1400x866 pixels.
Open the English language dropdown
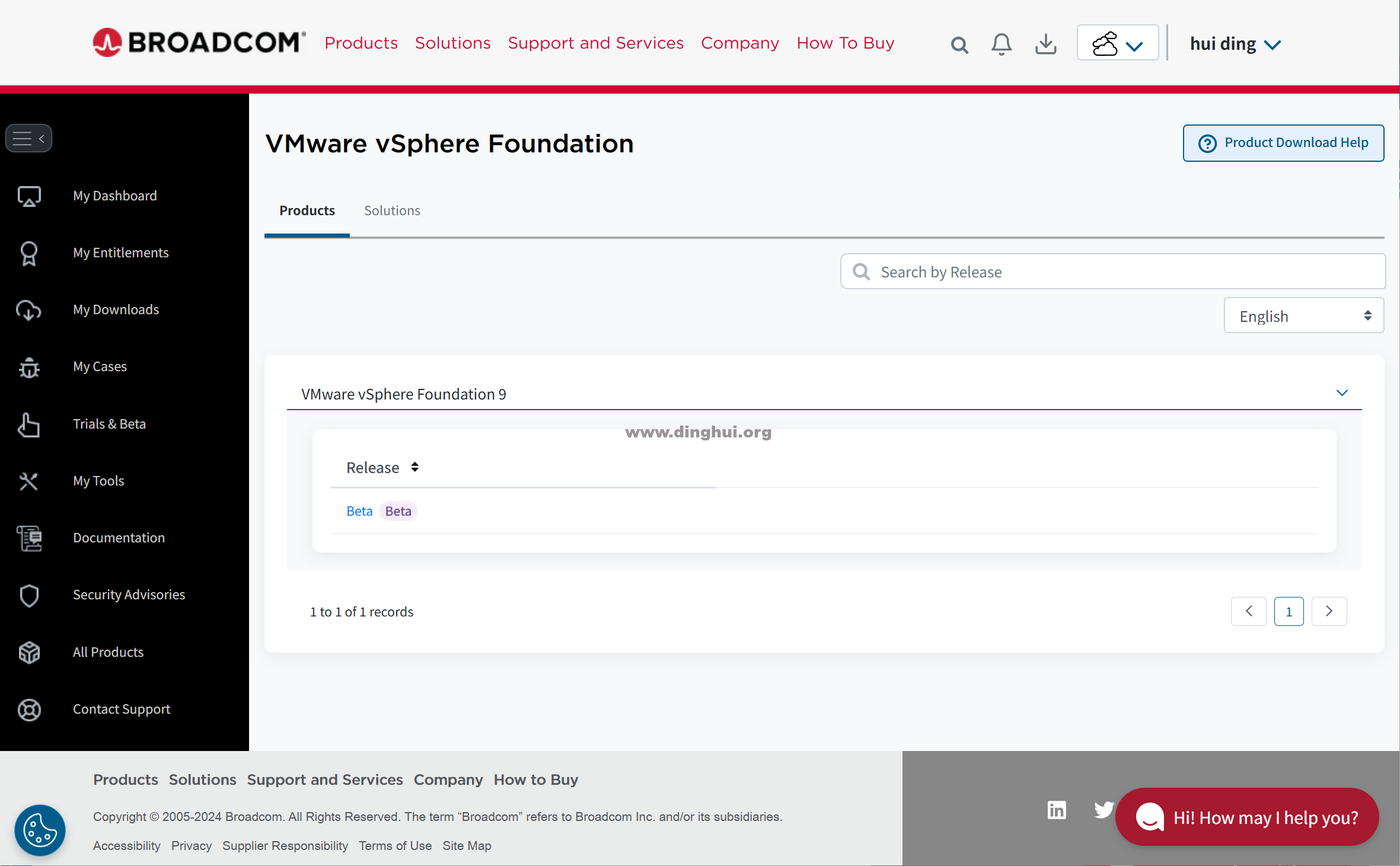[1304, 315]
